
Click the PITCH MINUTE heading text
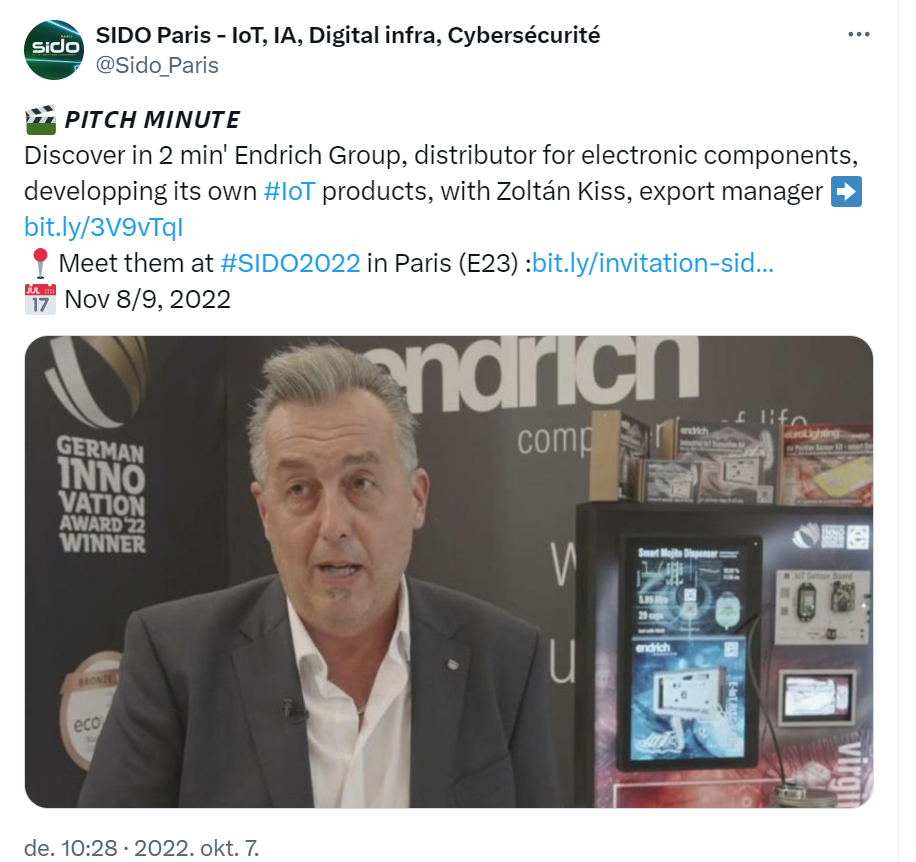pos(152,120)
